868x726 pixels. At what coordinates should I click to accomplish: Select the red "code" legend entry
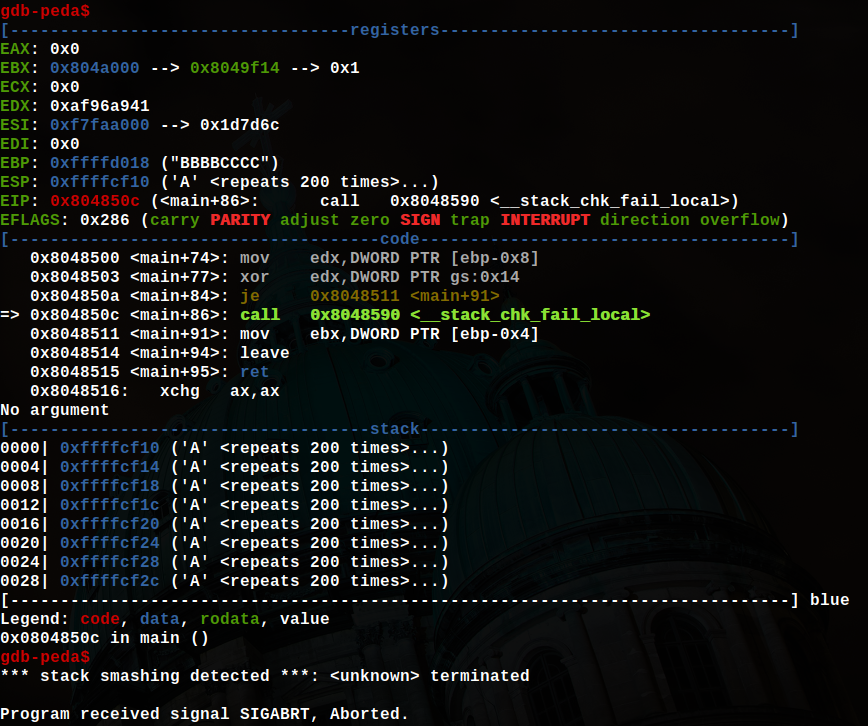[x=100, y=619]
